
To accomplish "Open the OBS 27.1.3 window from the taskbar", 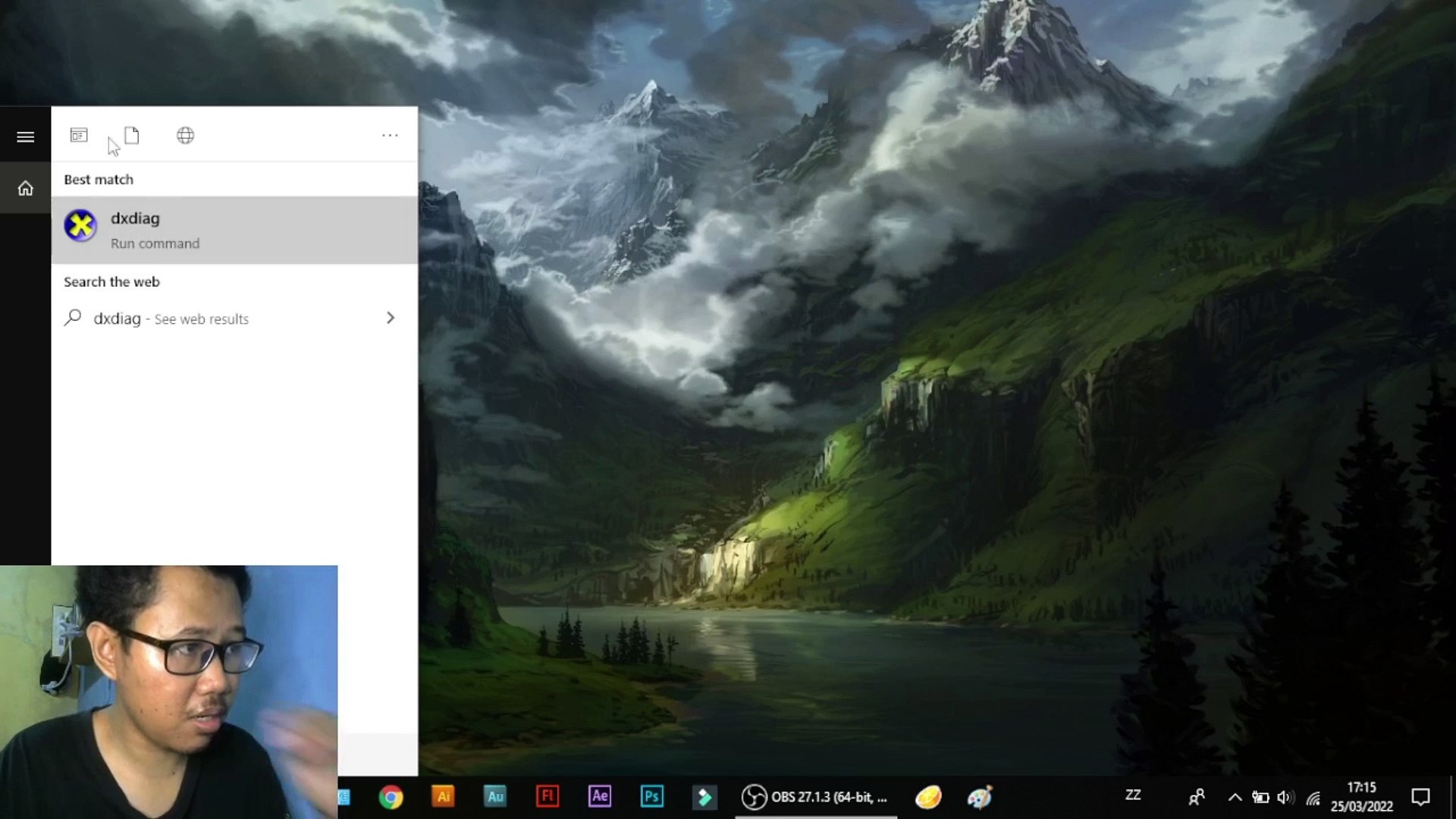I will pos(815,797).
